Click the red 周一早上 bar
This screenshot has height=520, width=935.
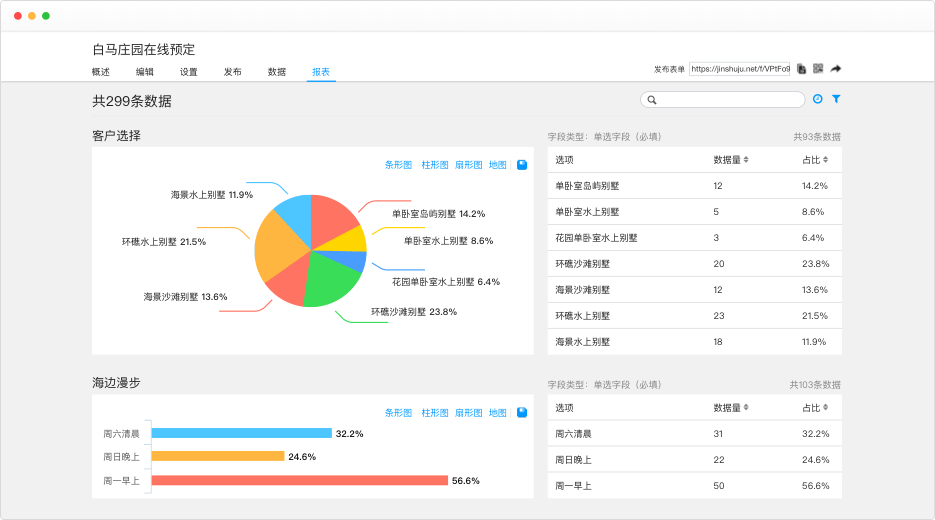pyautogui.click(x=299, y=481)
